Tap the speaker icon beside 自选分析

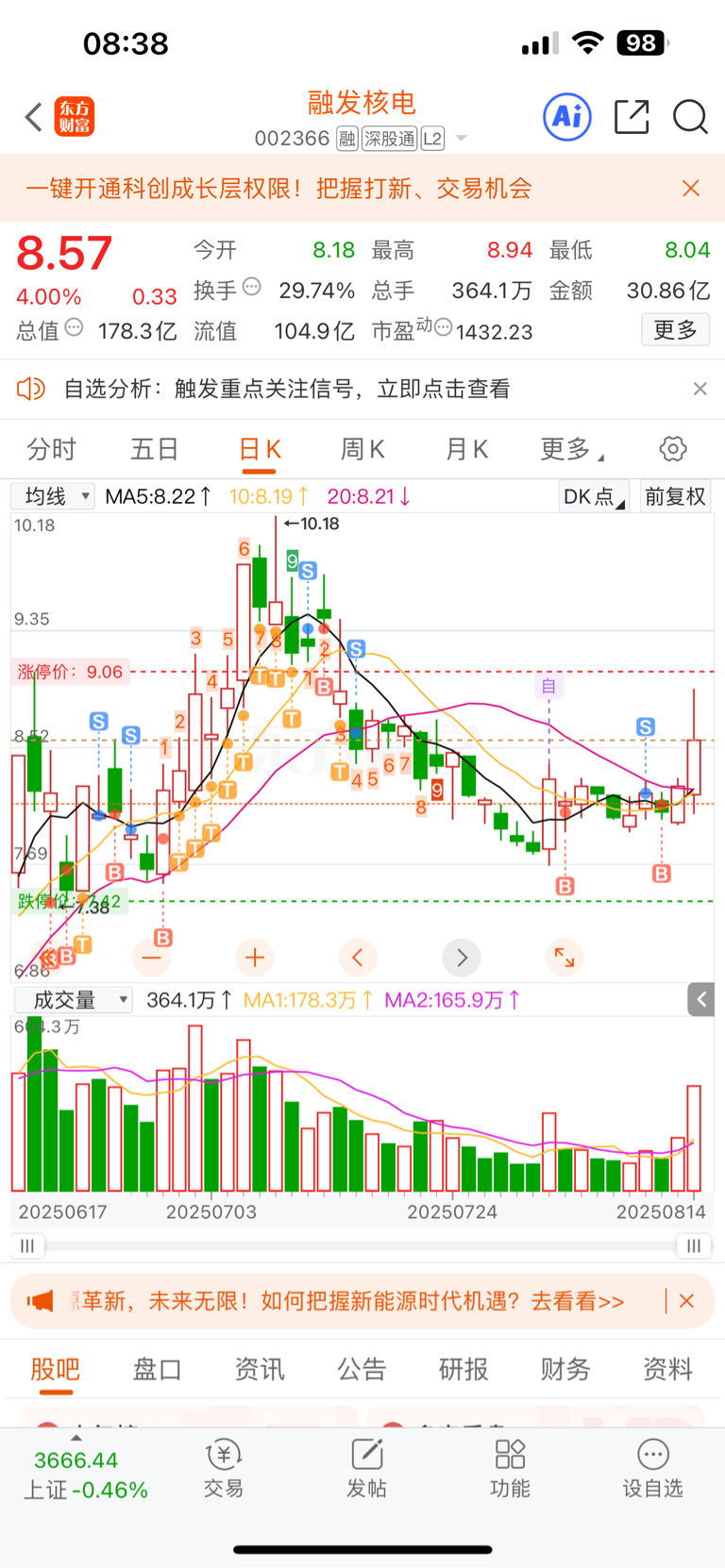pyautogui.click(x=31, y=389)
